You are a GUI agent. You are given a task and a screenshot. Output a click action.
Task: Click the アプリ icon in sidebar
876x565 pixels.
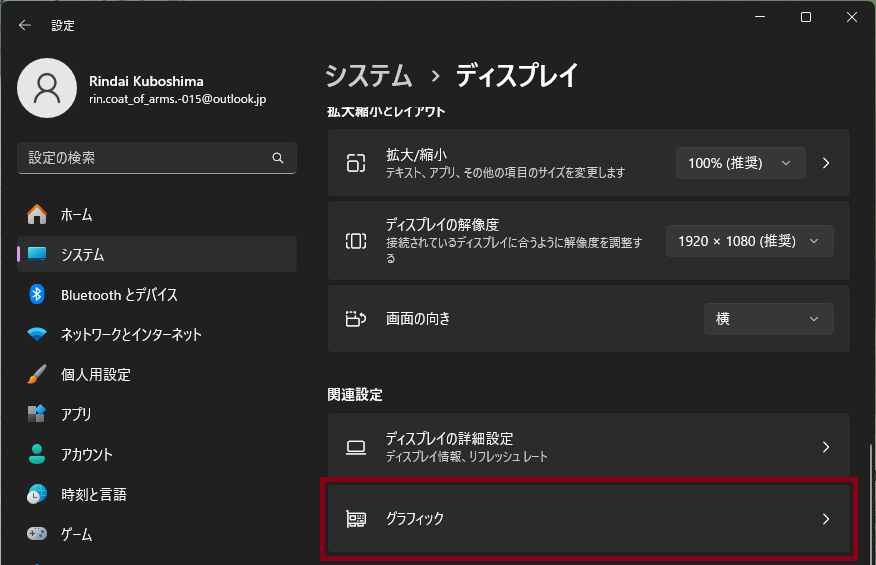click(x=37, y=414)
